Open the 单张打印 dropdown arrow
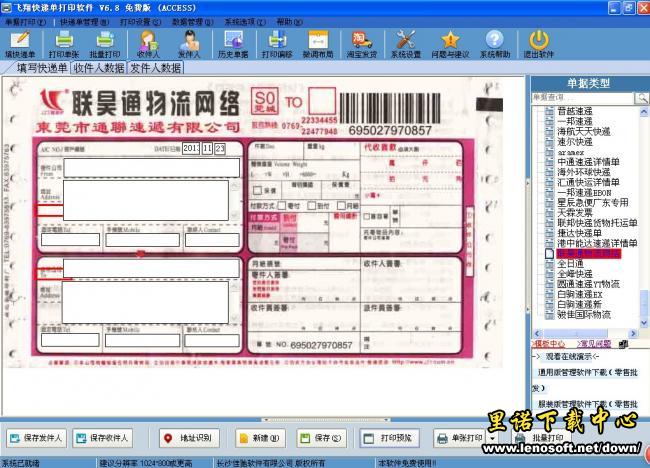Image resolution: width=650 pixels, height=468 pixels. coord(492,438)
